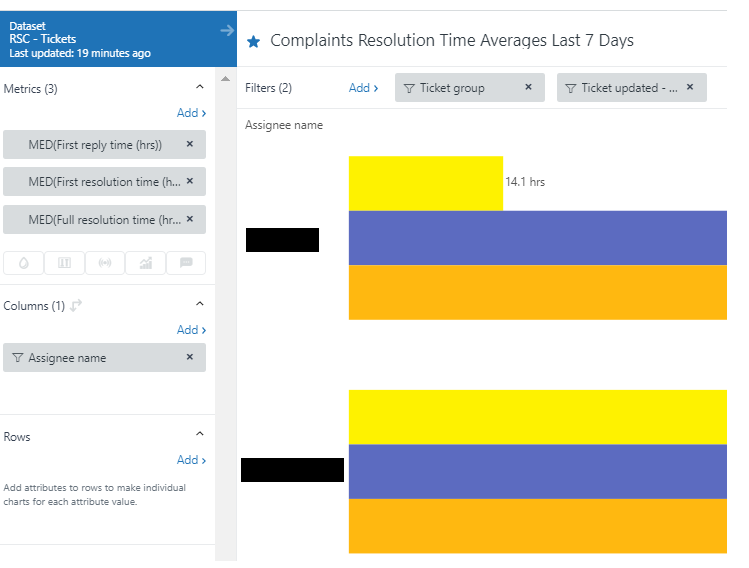Screen dimensions: 749x568
Task: Remove MED(First reply time (hrs)) metric
Action: [190, 144]
